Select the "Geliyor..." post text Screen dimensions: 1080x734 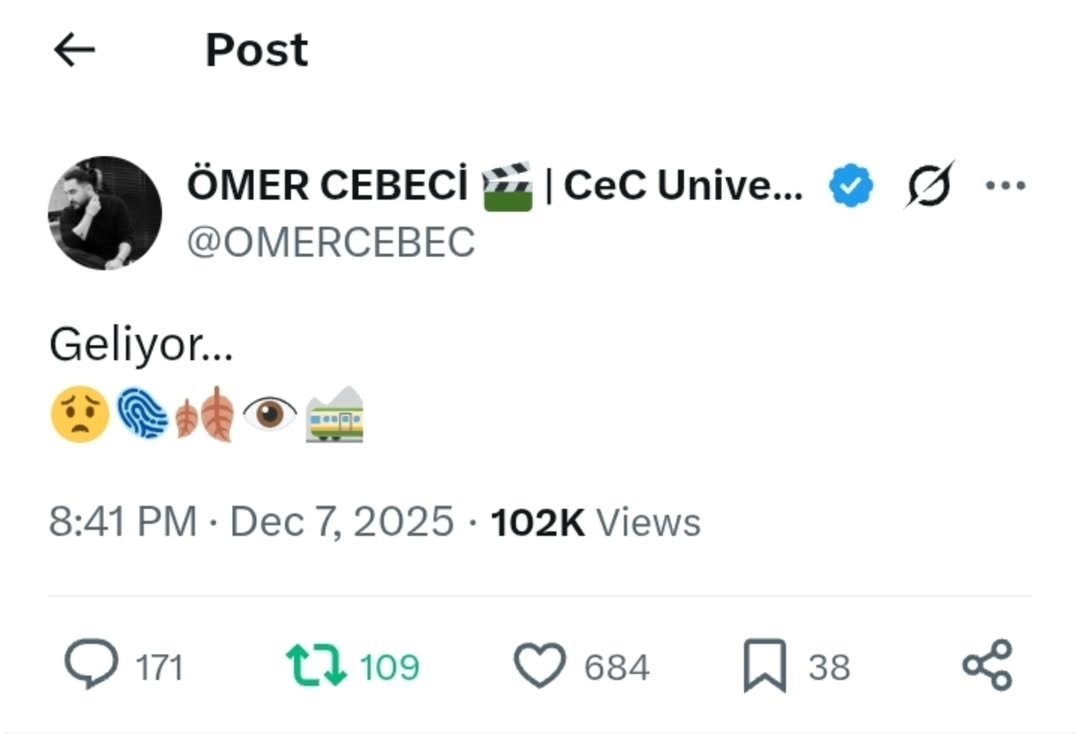140,346
